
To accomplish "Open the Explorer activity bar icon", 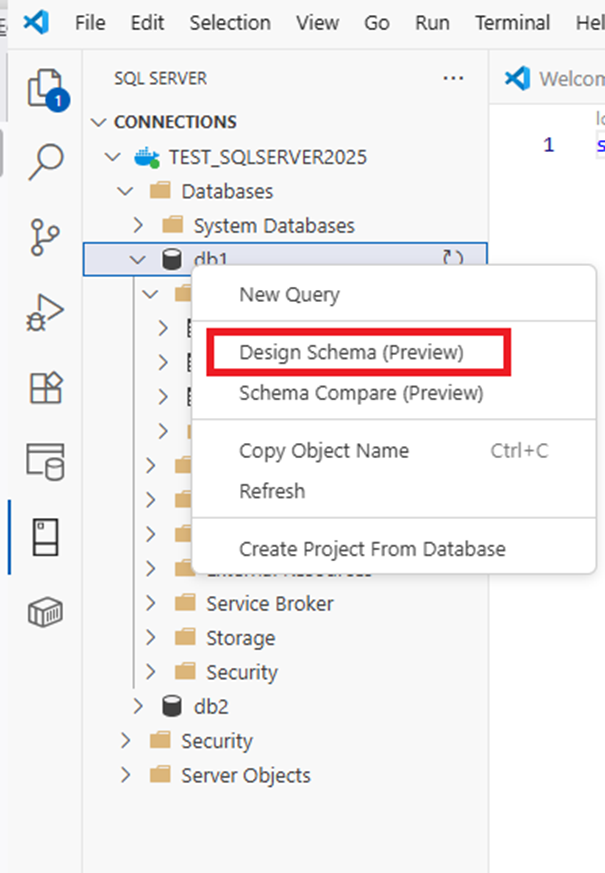I will pyautogui.click(x=47, y=89).
